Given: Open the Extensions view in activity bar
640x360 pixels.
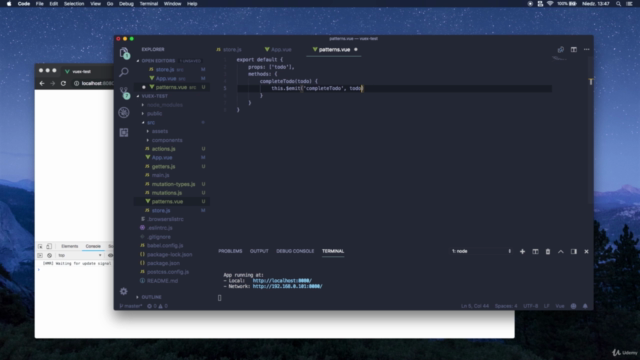Looking at the screenshot, I should [x=124, y=132].
